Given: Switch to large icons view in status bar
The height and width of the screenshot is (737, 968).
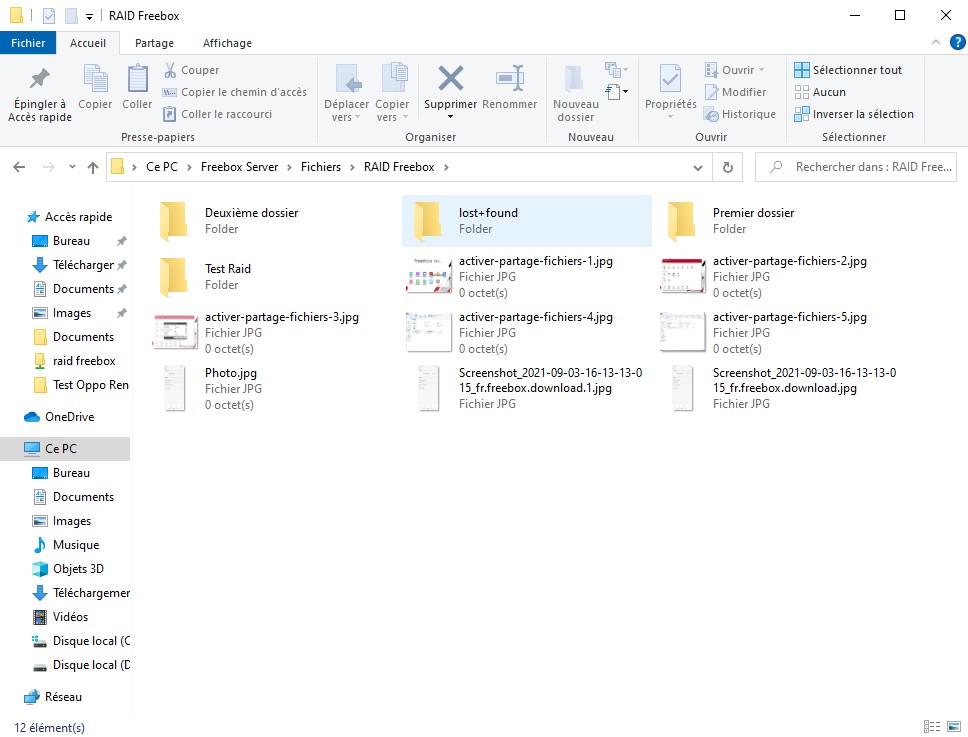Looking at the screenshot, I should pos(953,727).
